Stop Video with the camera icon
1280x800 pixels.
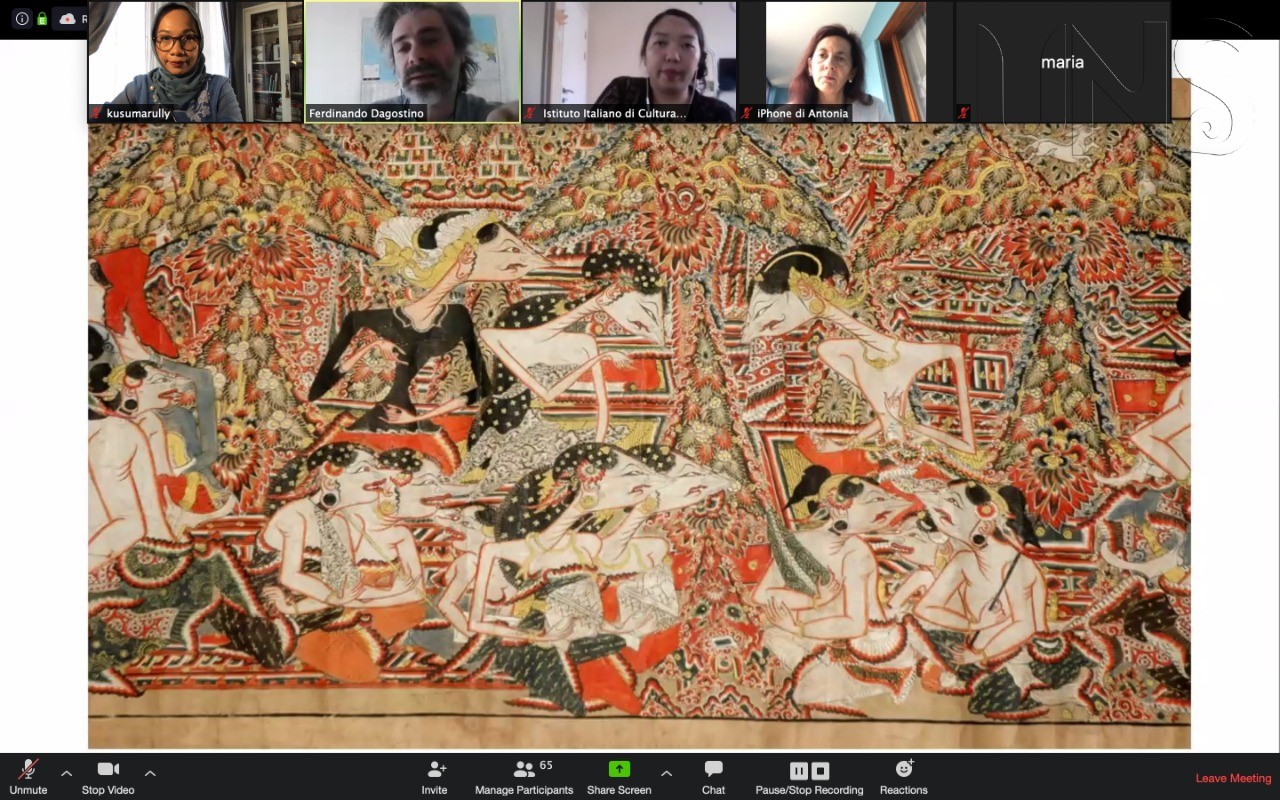tap(108, 775)
